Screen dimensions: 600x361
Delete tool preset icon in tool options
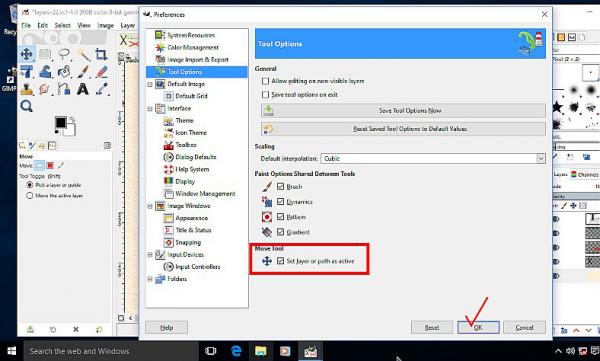point(76,329)
